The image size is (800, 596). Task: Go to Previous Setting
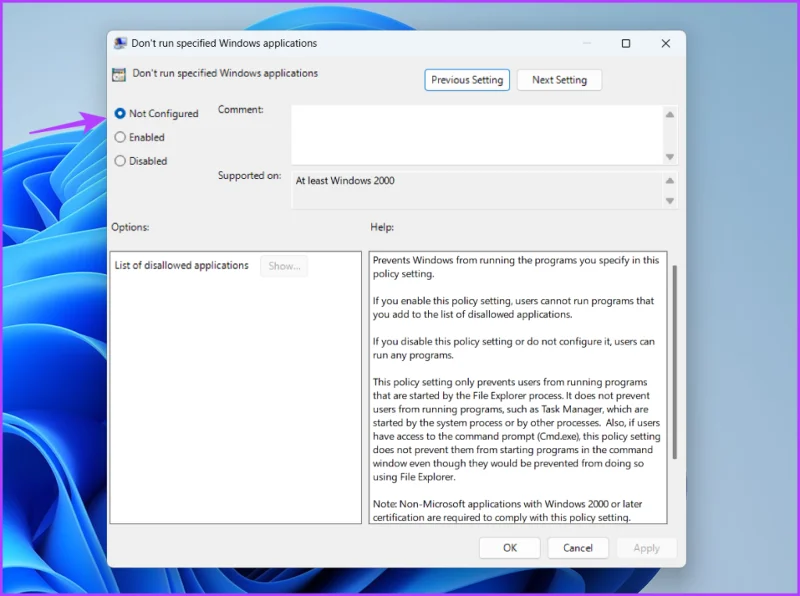point(467,80)
